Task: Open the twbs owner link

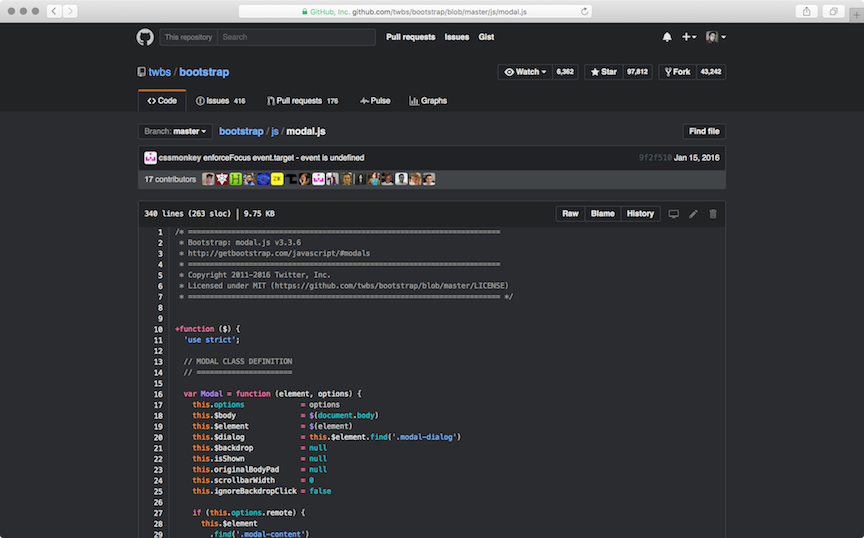Action: pos(160,72)
